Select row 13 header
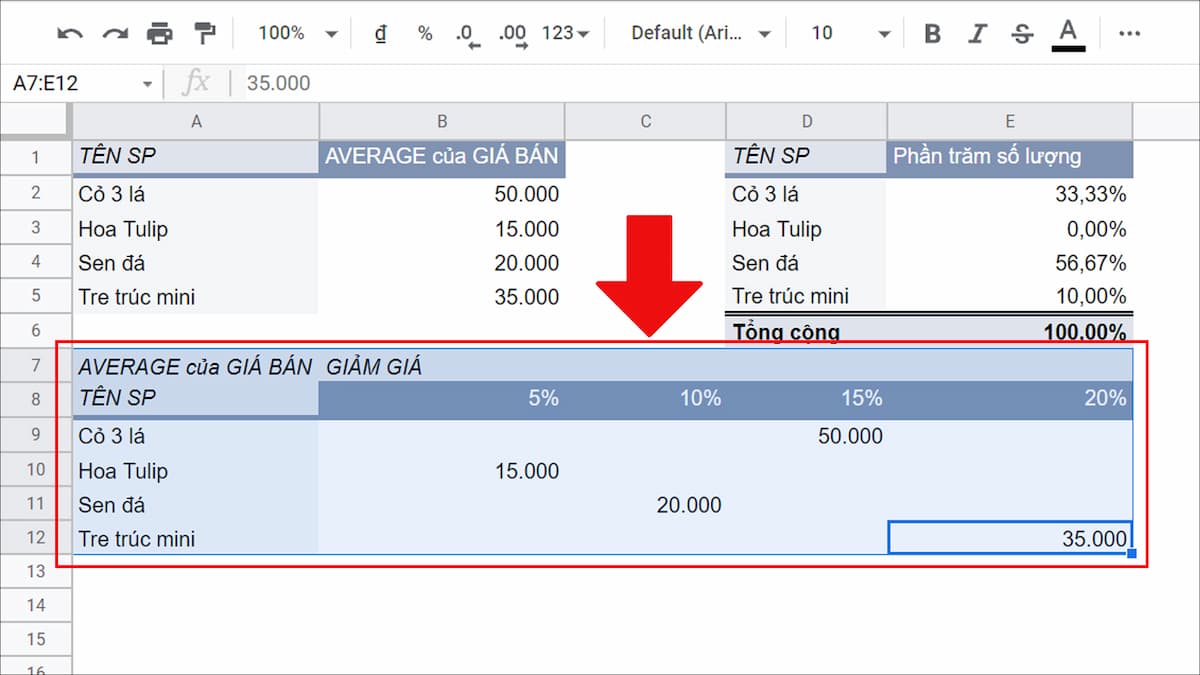 tap(36, 571)
